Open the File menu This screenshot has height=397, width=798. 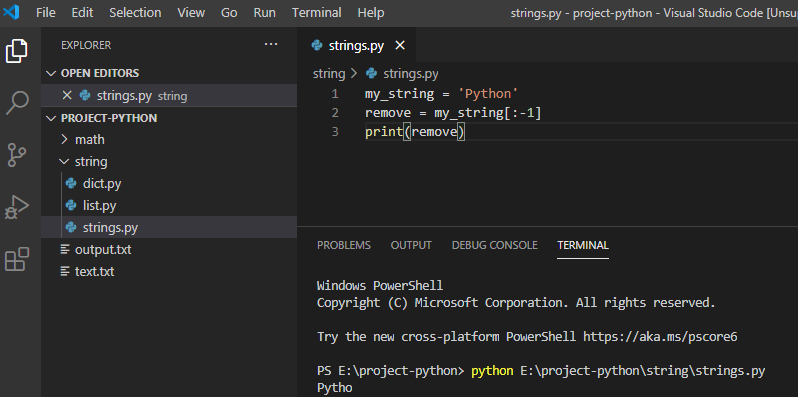coord(46,12)
